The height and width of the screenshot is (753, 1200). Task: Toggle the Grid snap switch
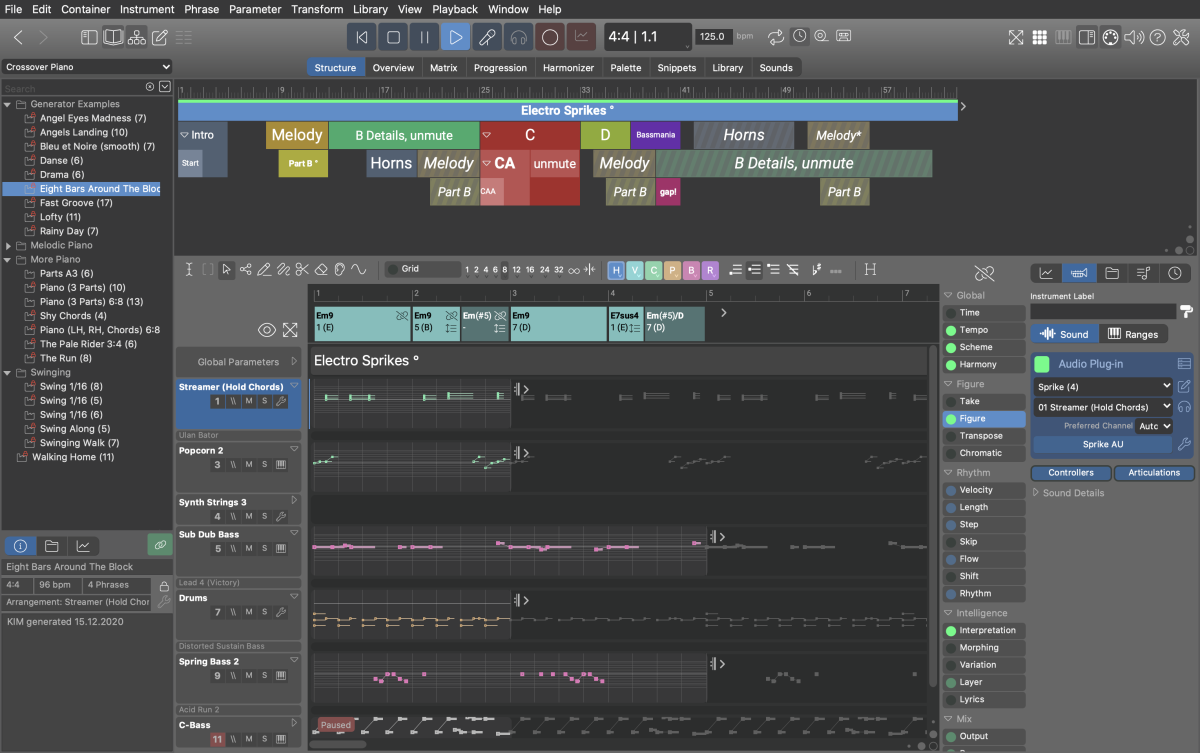click(x=394, y=269)
